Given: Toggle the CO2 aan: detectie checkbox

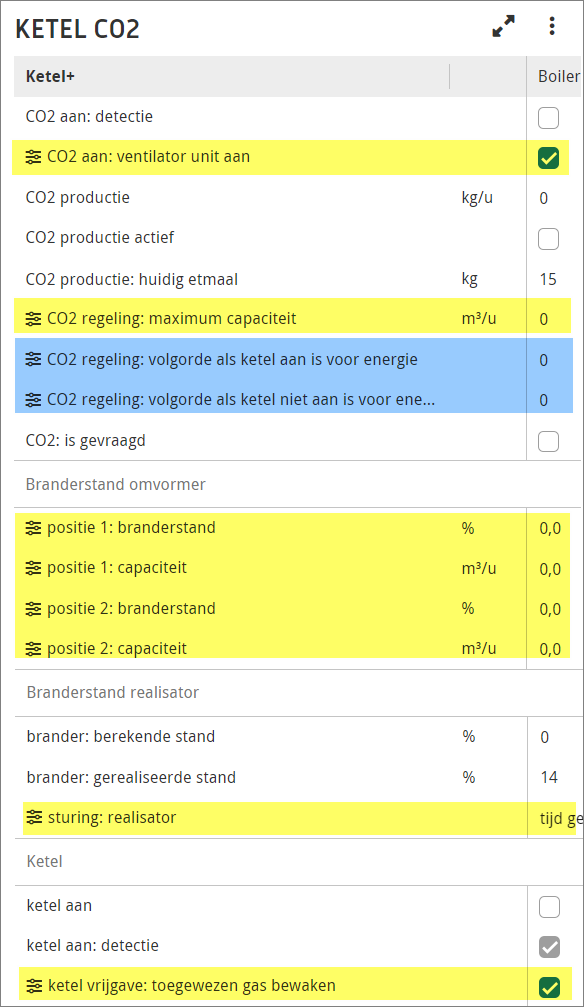Looking at the screenshot, I should 549,118.
